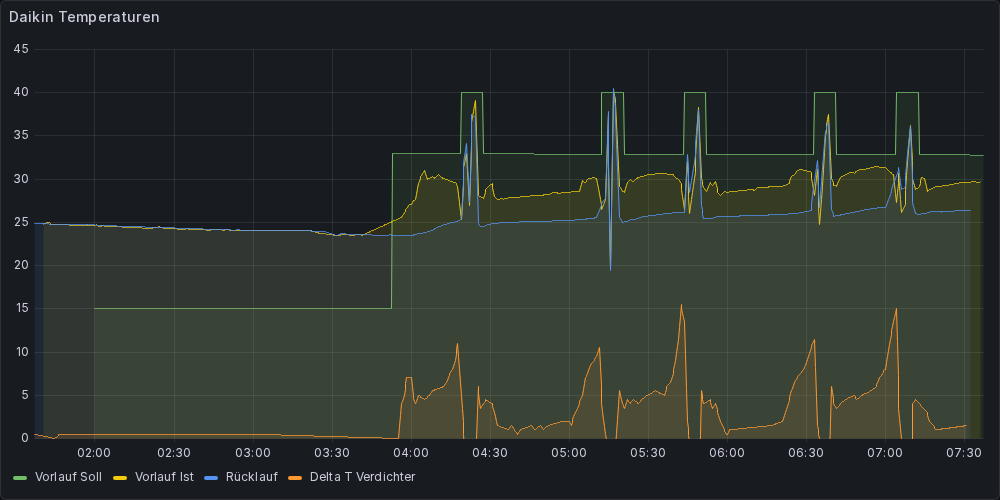Click the 10 value on the y-axis
1000x500 pixels.
tap(21, 352)
